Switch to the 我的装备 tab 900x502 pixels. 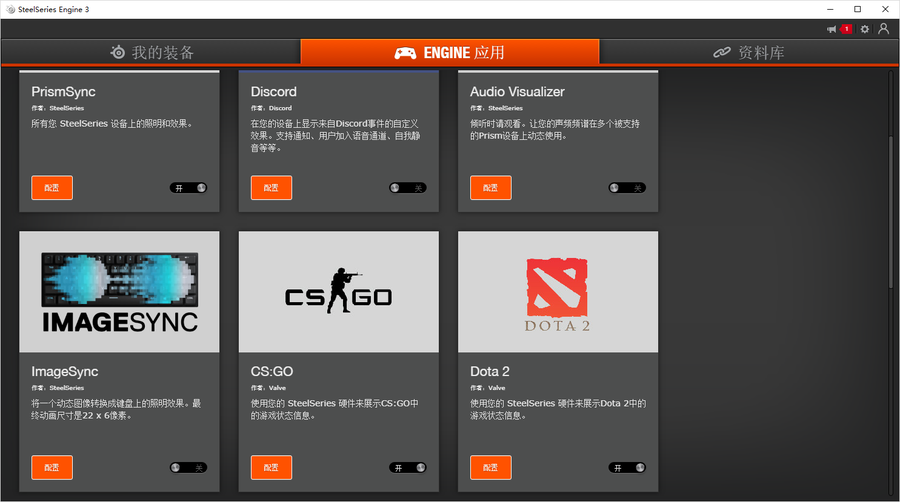tap(151, 52)
